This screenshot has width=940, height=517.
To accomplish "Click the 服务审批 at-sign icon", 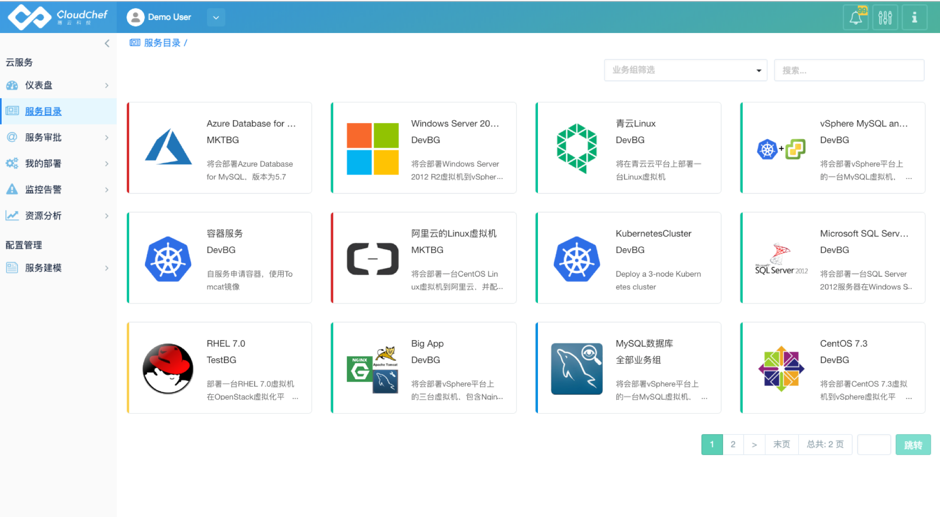I will [x=12, y=137].
